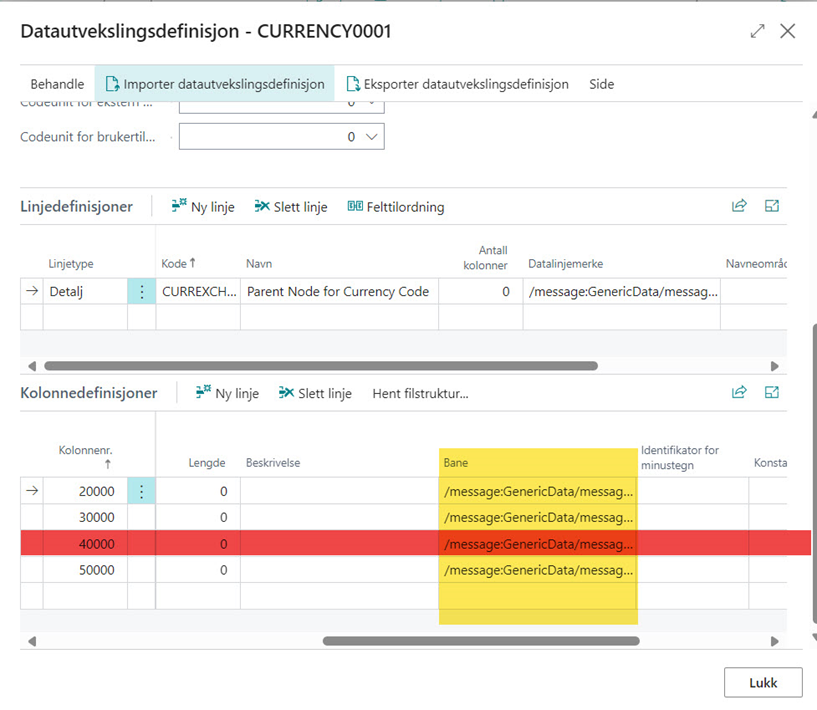
Task: Click Bane path in row 40000
Action: click(538, 544)
